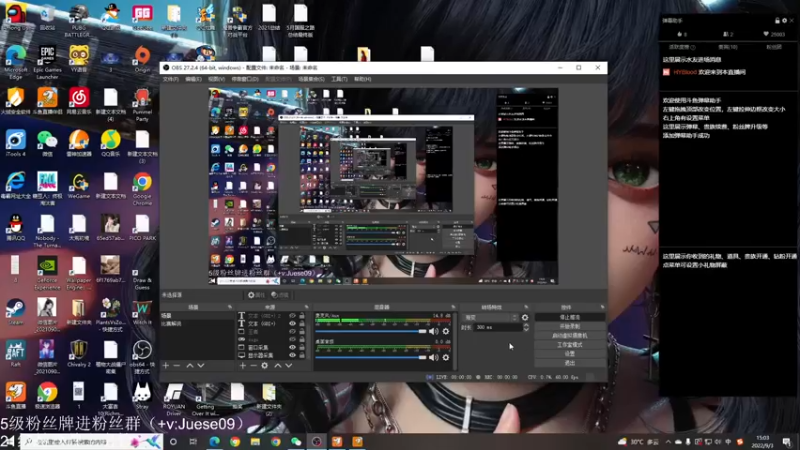Open the Scene Collection (S) menu in OBS
800x450 pixels.
pos(311,79)
